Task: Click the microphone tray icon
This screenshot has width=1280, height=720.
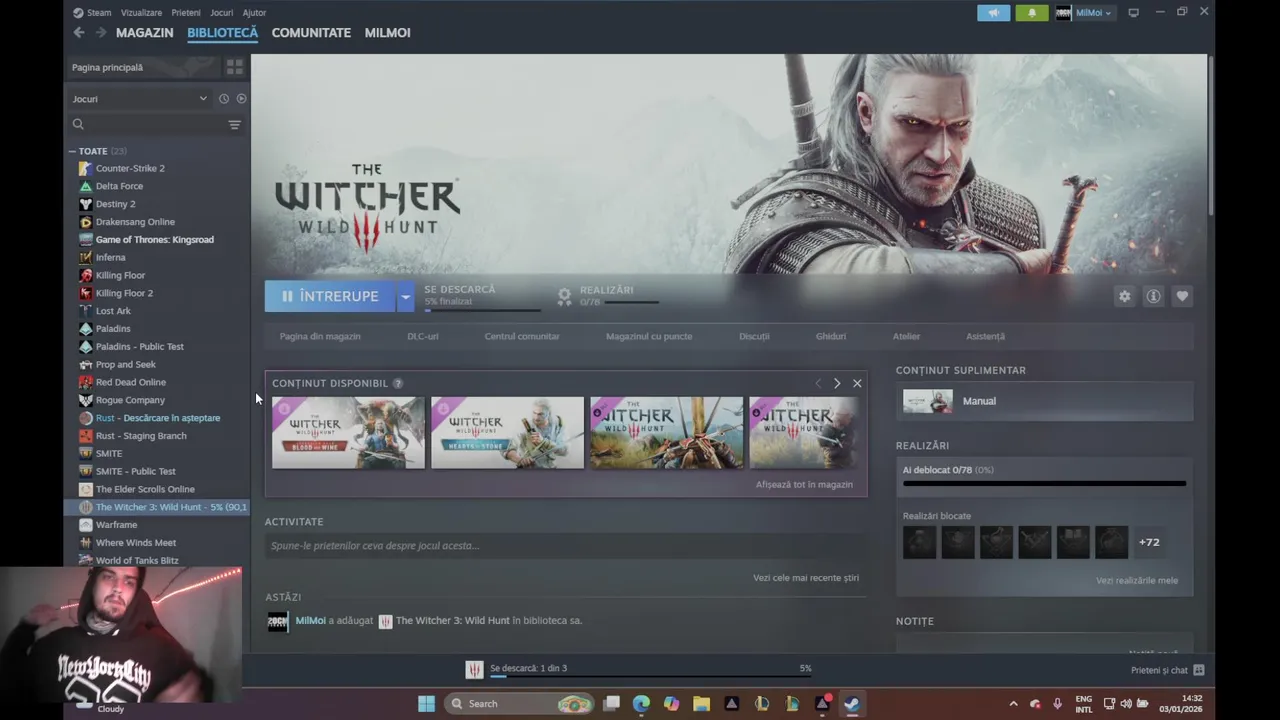Action: click(1057, 704)
